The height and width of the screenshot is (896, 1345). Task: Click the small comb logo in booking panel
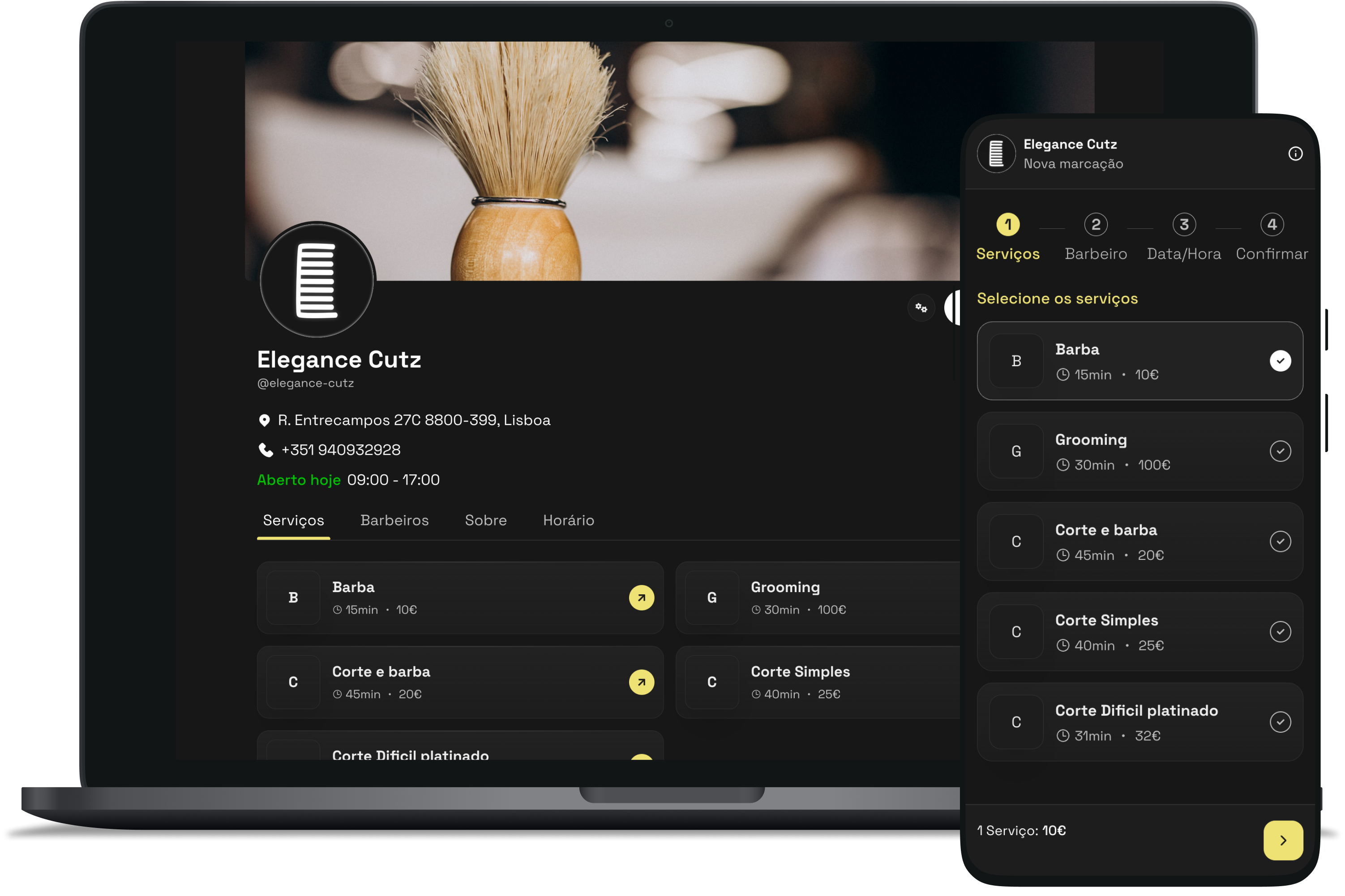(x=996, y=154)
